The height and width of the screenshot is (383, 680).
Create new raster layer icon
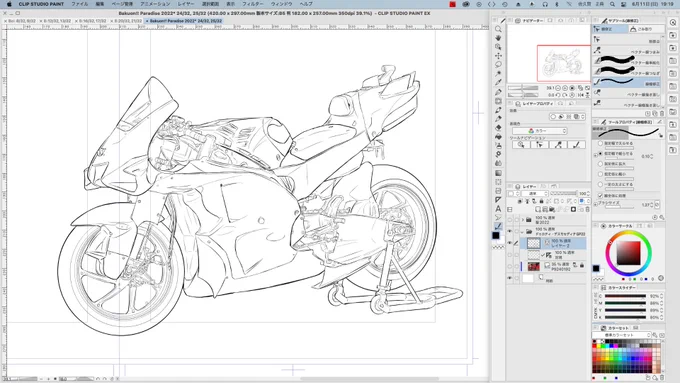tap(538, 210)
